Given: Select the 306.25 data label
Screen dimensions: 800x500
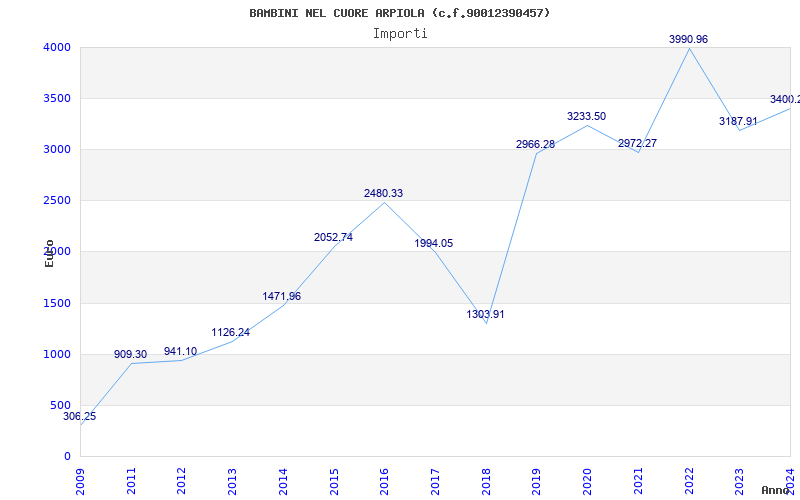Looking at the screenshot, I should [x=80, y=416].
